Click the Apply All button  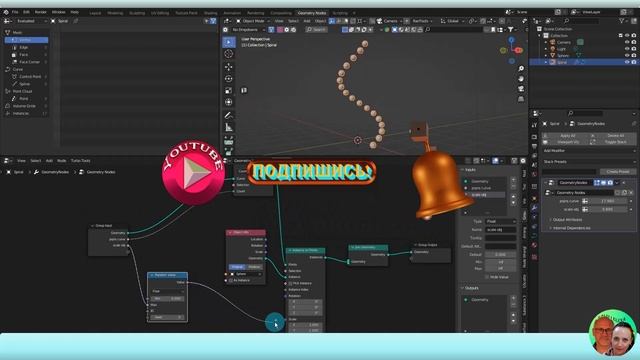pos(565,136)
